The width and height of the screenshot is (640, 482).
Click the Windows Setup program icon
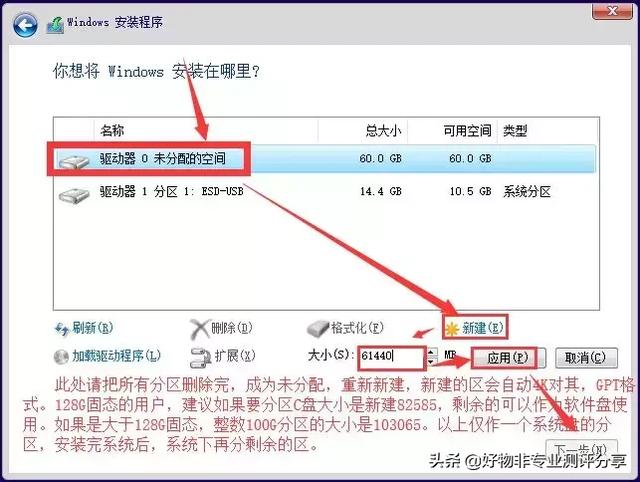(55, 25)
